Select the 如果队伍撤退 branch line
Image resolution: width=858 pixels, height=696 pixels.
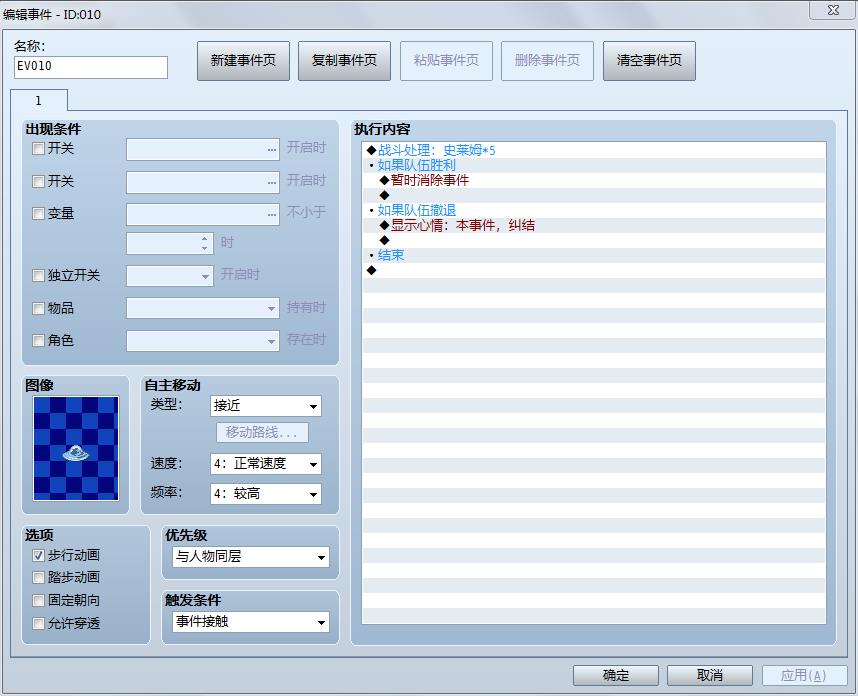click(x=594, y=210)
